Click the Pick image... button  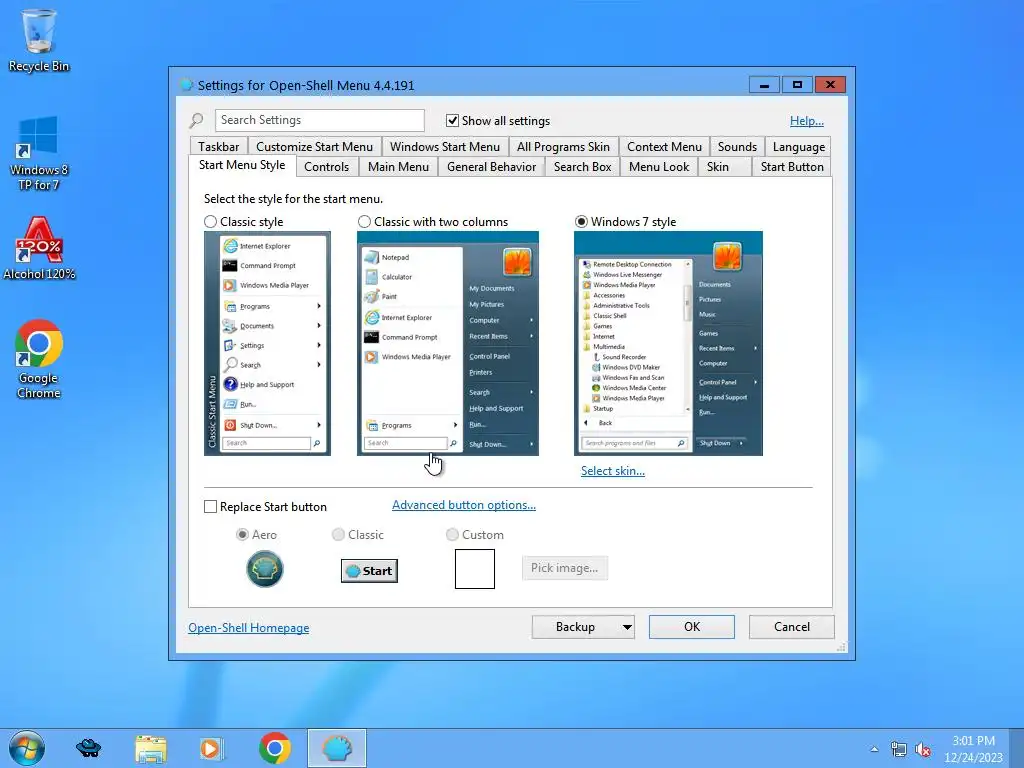(564, 568)
